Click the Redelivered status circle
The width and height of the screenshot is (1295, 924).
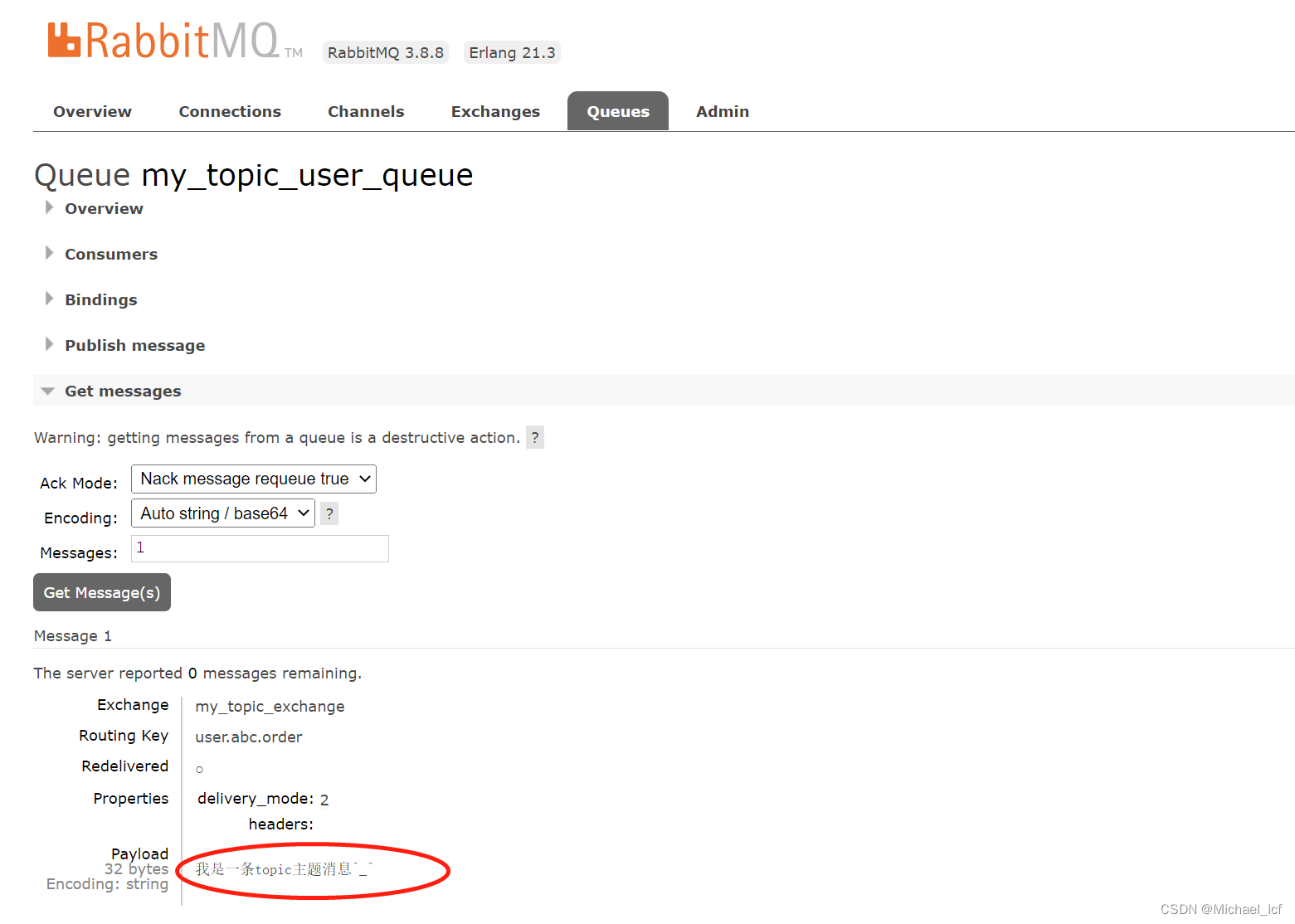[x=199, y=770]
